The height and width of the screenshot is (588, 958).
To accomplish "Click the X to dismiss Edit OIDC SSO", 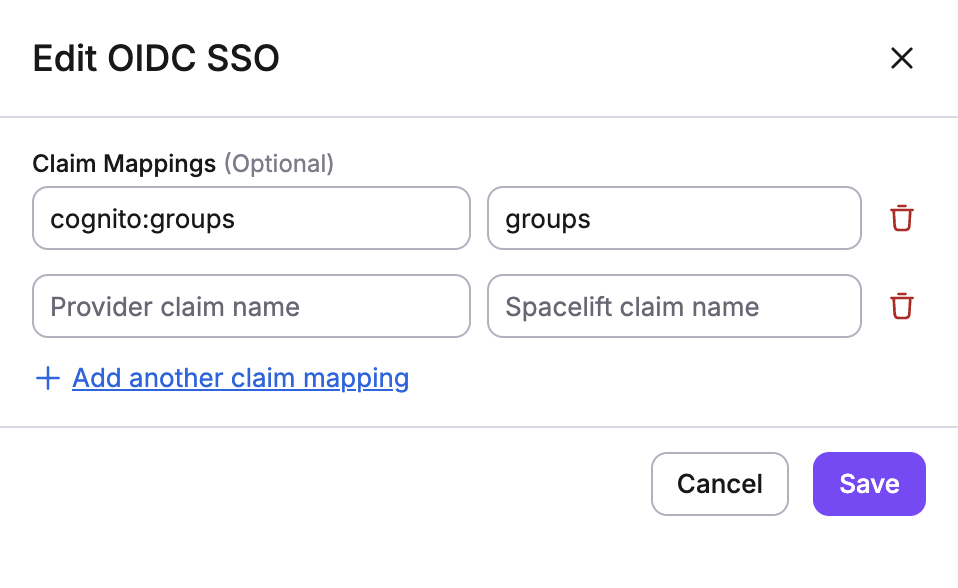I will coord(902,58).
